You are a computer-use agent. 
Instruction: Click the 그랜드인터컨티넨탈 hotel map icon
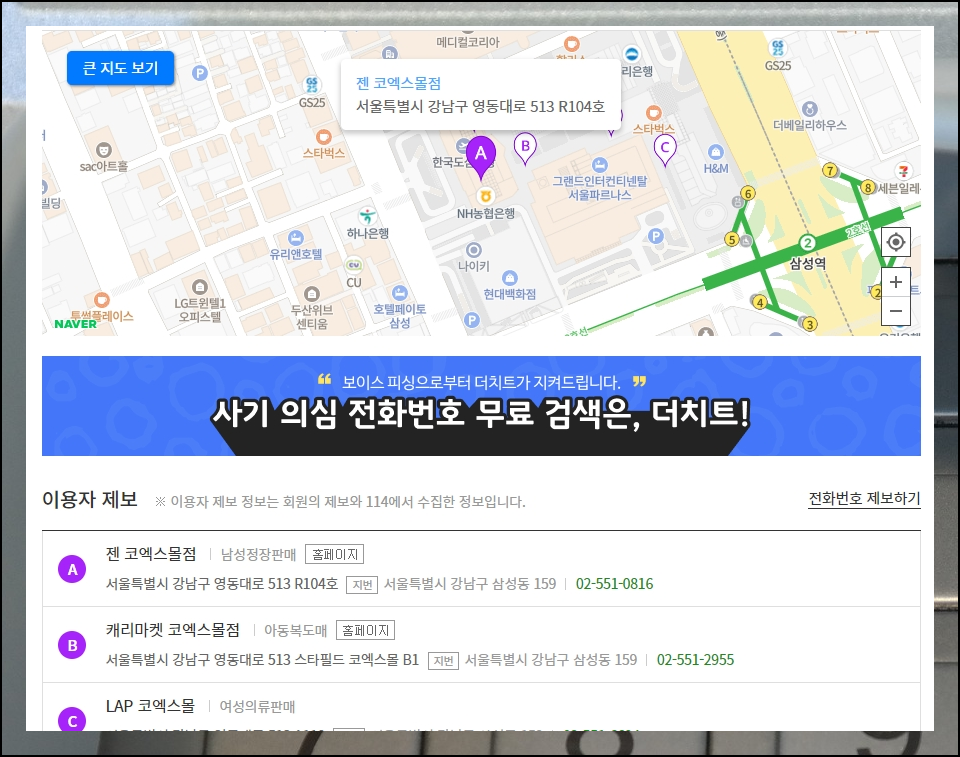coord(599,164)
